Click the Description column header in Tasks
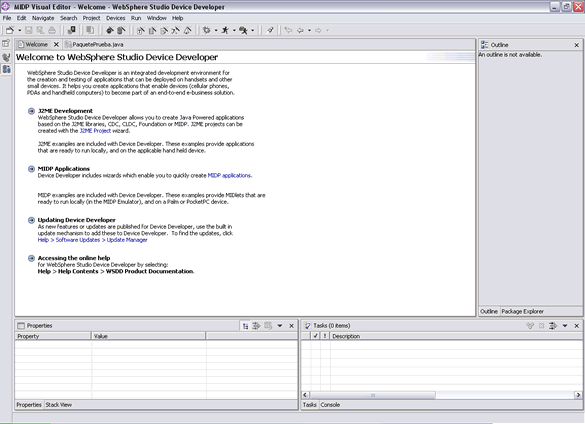Image resolution: width=585 pixels, height=424 pixels. coord(456,336)
